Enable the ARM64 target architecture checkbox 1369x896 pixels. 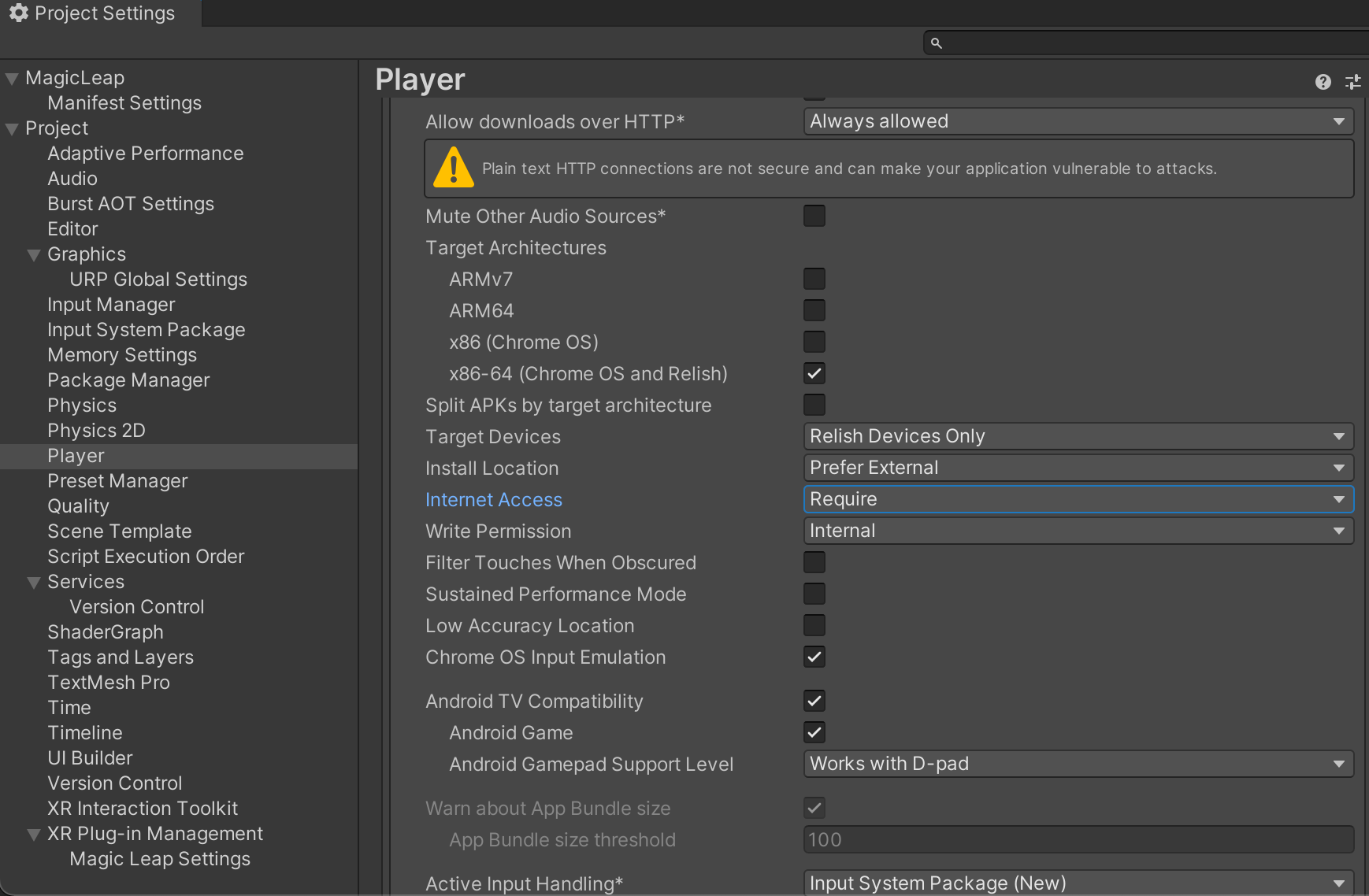814,310
